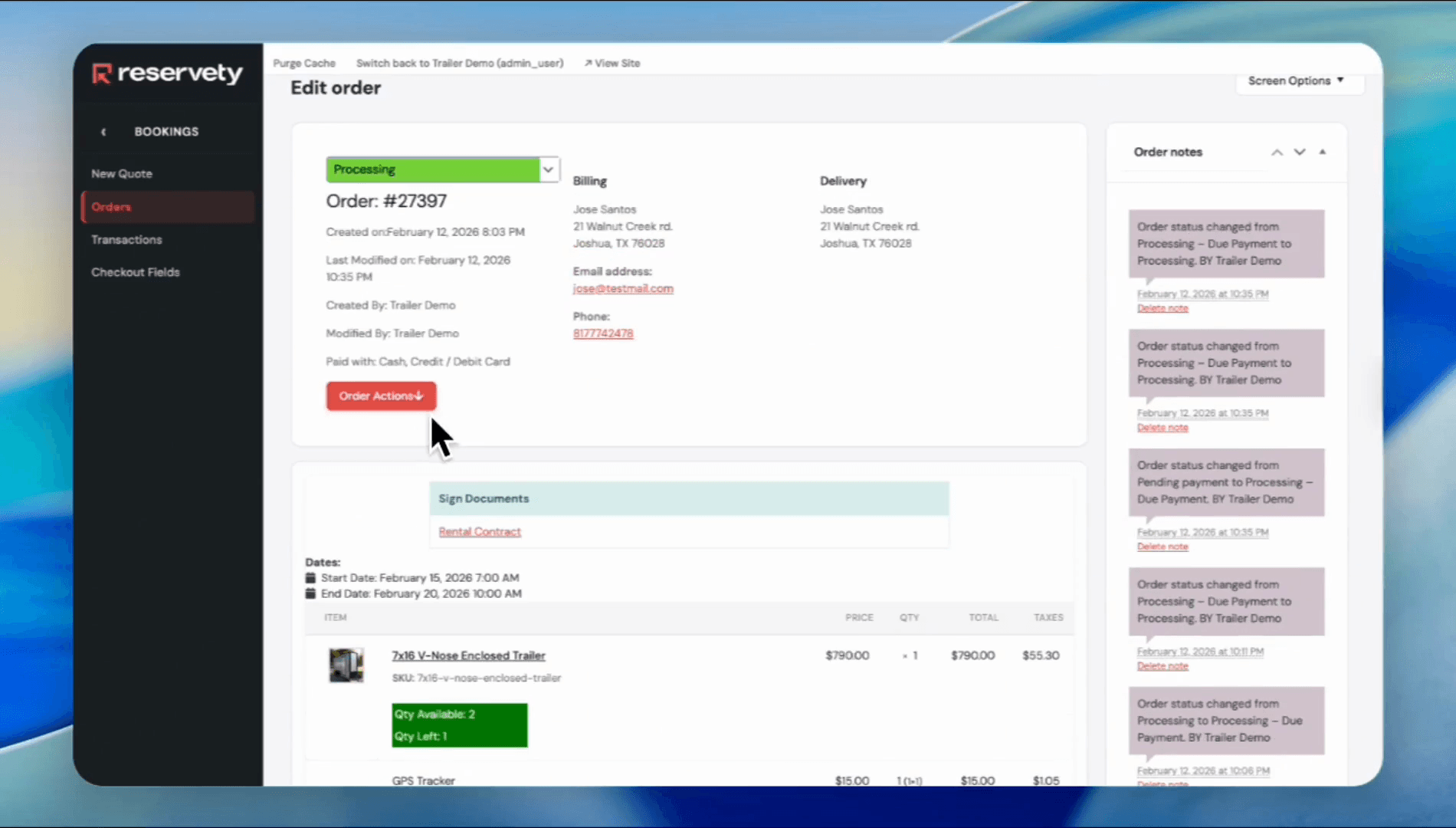Go back using the Bookings chevron
1456x828 pixels.
[x=103, y=132]
